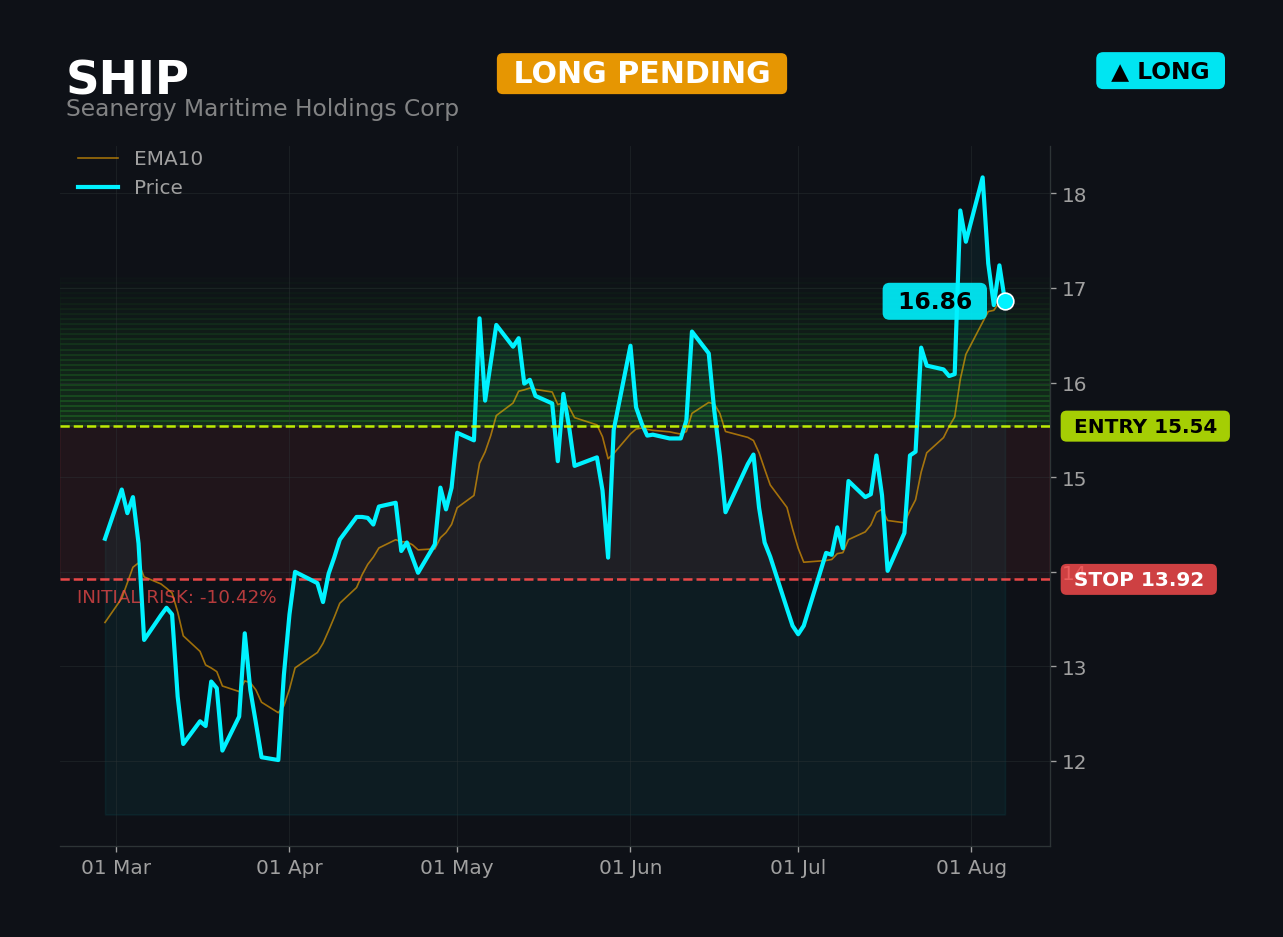
Task: Click the 15 price axis label
Action: (1074, 479)
